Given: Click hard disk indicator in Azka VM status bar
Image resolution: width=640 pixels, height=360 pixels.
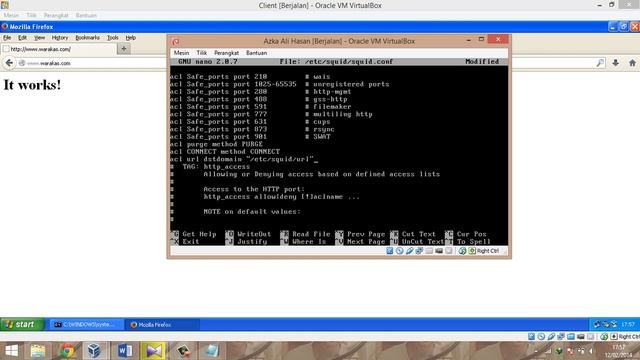Looking at the screenshot, I should coord(390,251).
